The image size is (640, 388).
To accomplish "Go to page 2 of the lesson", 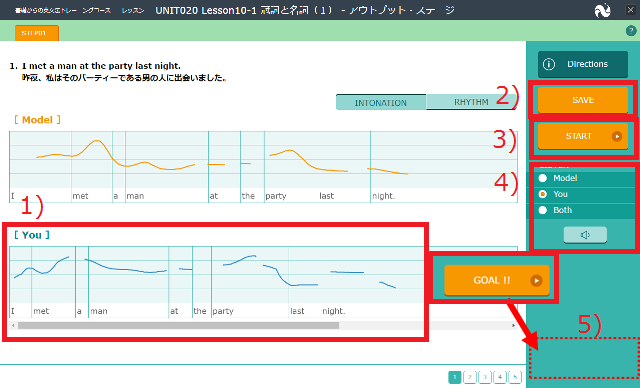I will point(470,377).
